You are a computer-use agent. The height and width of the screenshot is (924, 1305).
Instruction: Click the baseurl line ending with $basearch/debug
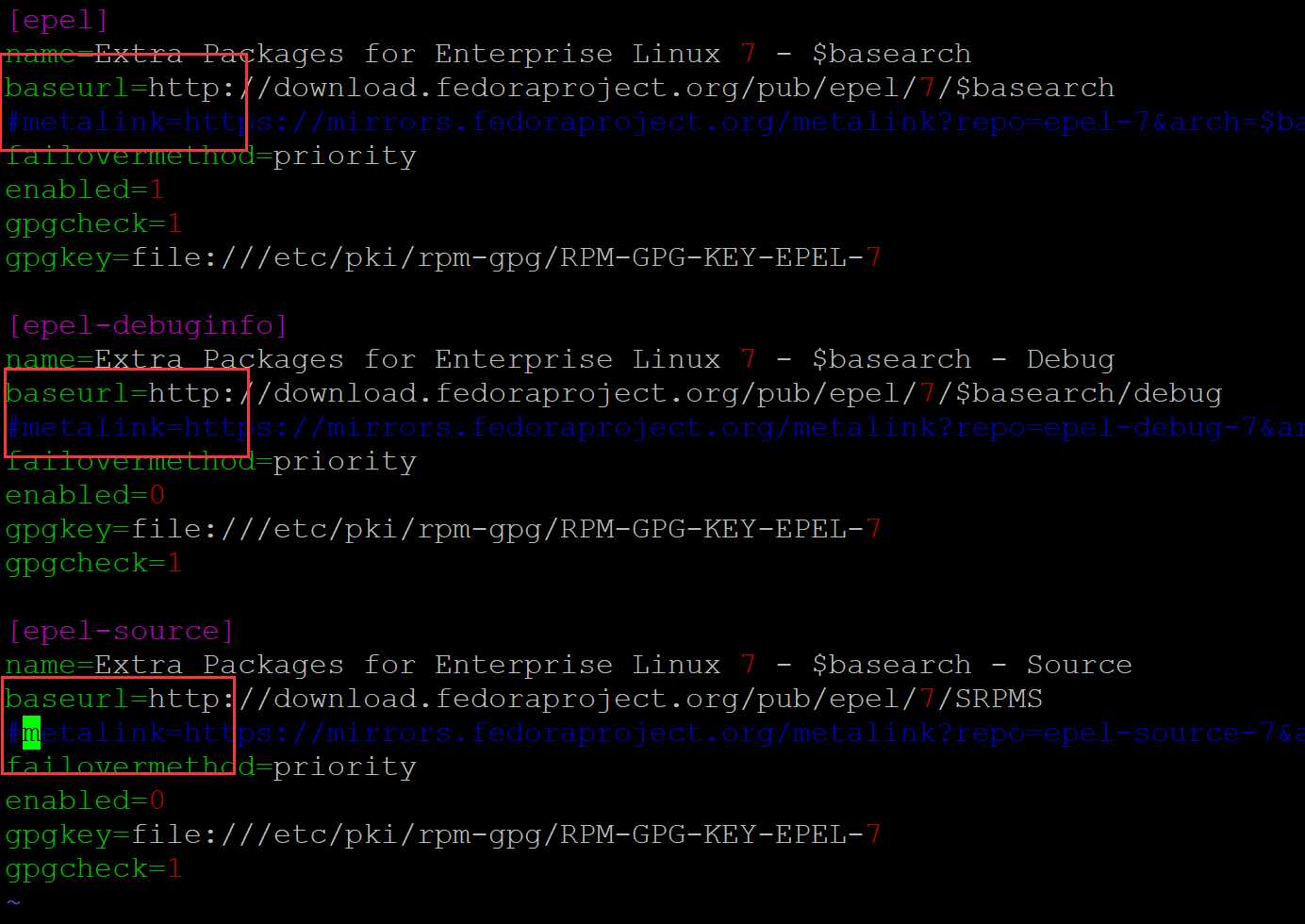pos(614,393)
